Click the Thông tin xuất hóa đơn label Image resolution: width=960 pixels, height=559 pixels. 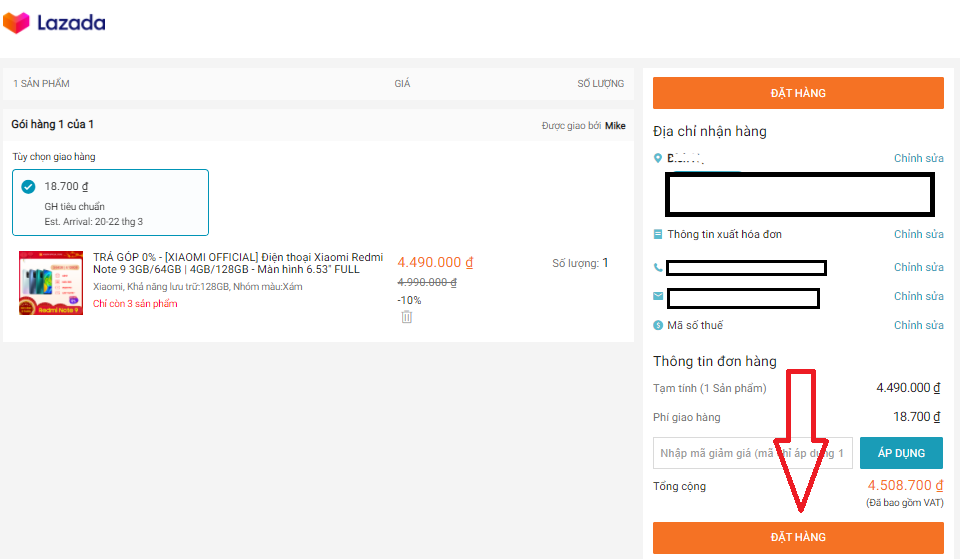point(724,234)
